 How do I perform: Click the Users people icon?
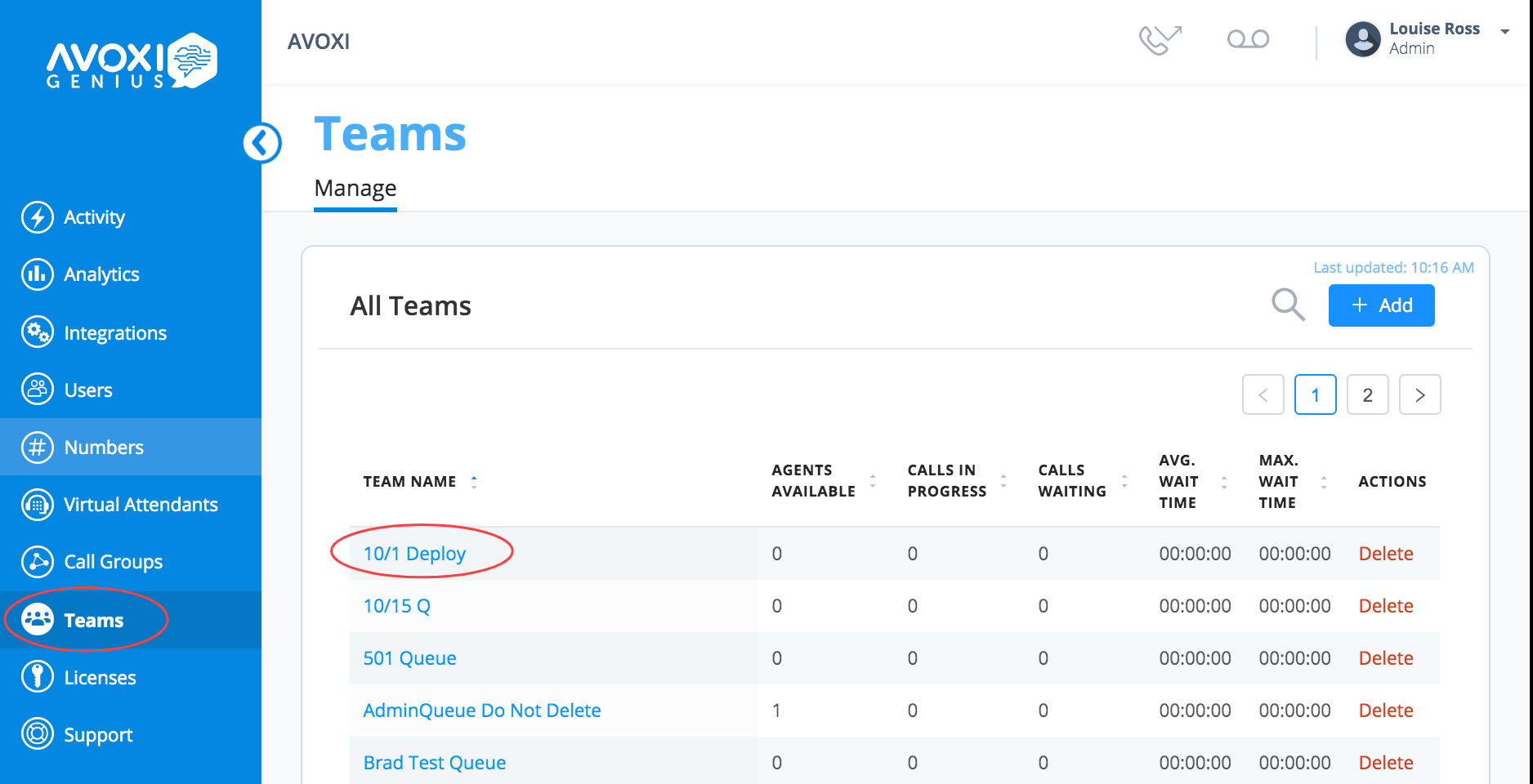pyautogui.click(x=38, y=390)
